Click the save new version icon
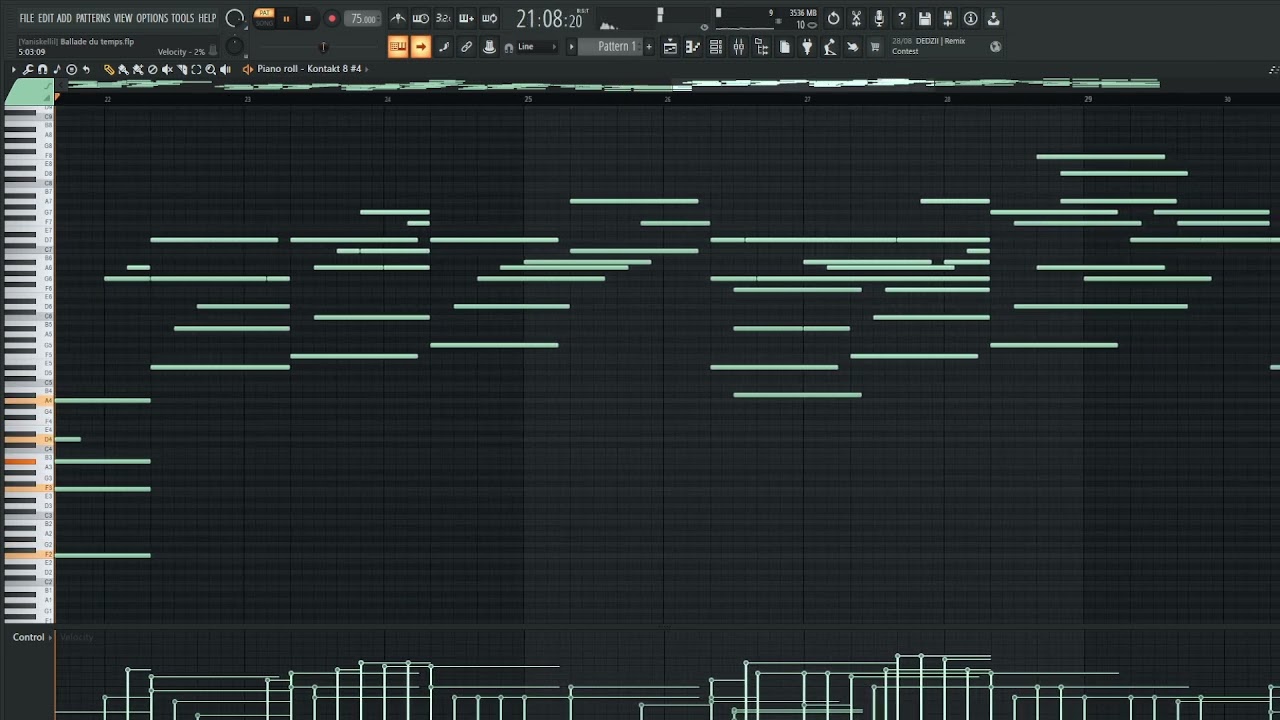 [x=947, y=19]
